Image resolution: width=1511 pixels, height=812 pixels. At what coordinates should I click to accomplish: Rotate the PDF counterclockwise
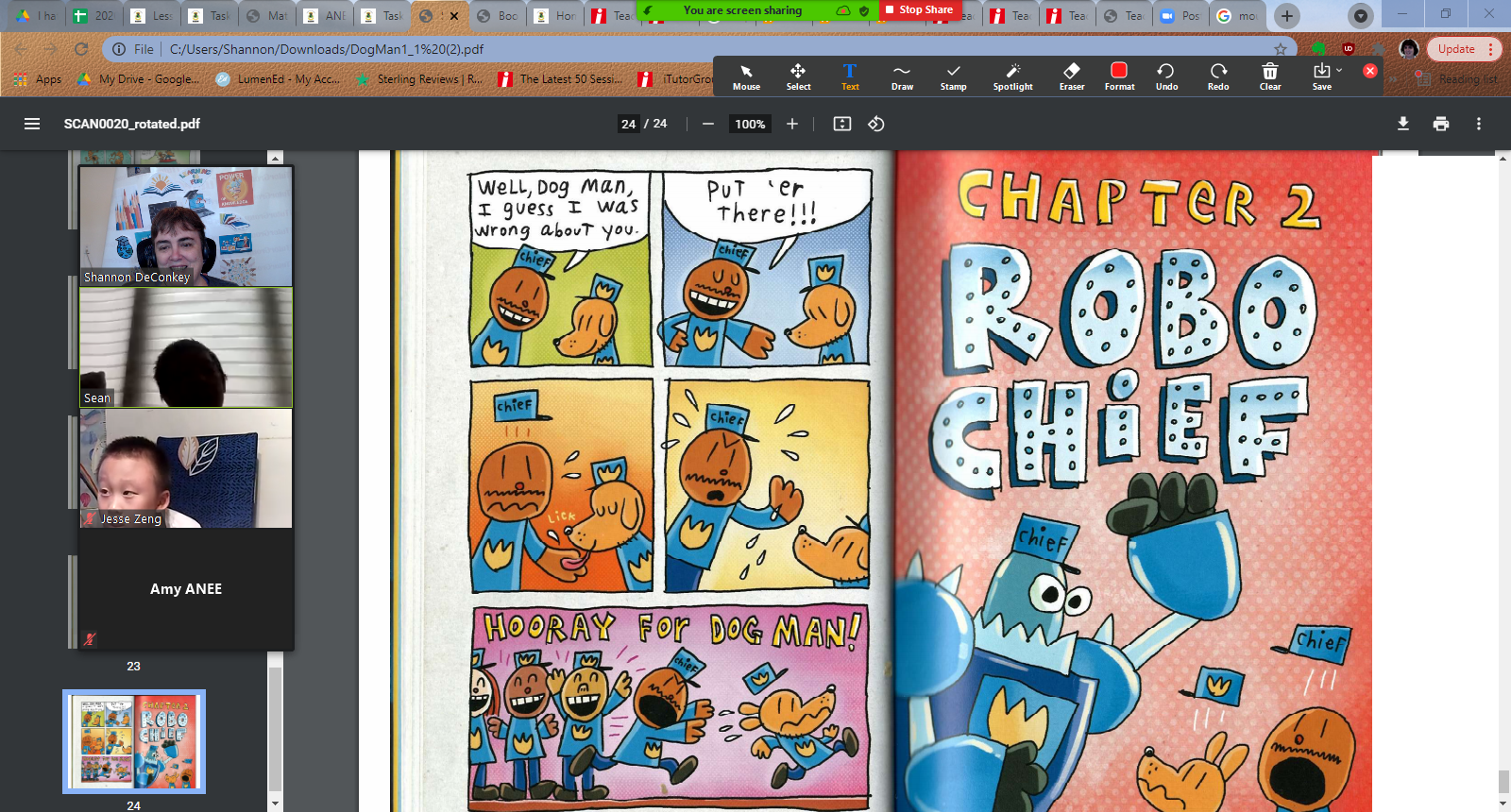click(876, 124)
